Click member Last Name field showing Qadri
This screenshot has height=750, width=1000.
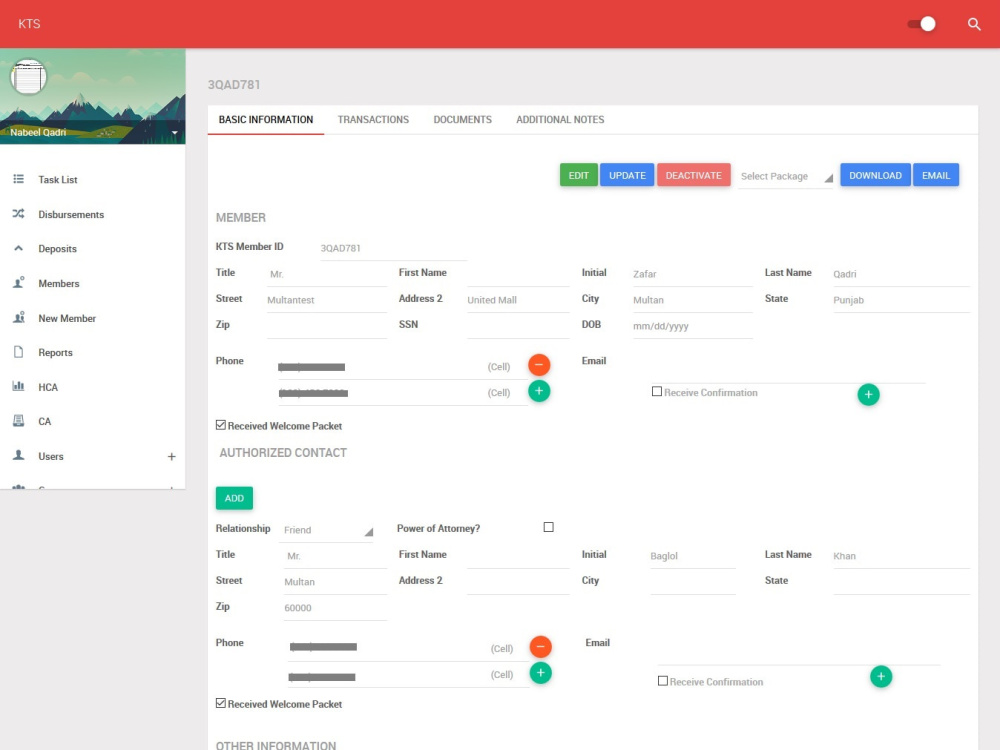pyautogui.click(x=901, y=274)
